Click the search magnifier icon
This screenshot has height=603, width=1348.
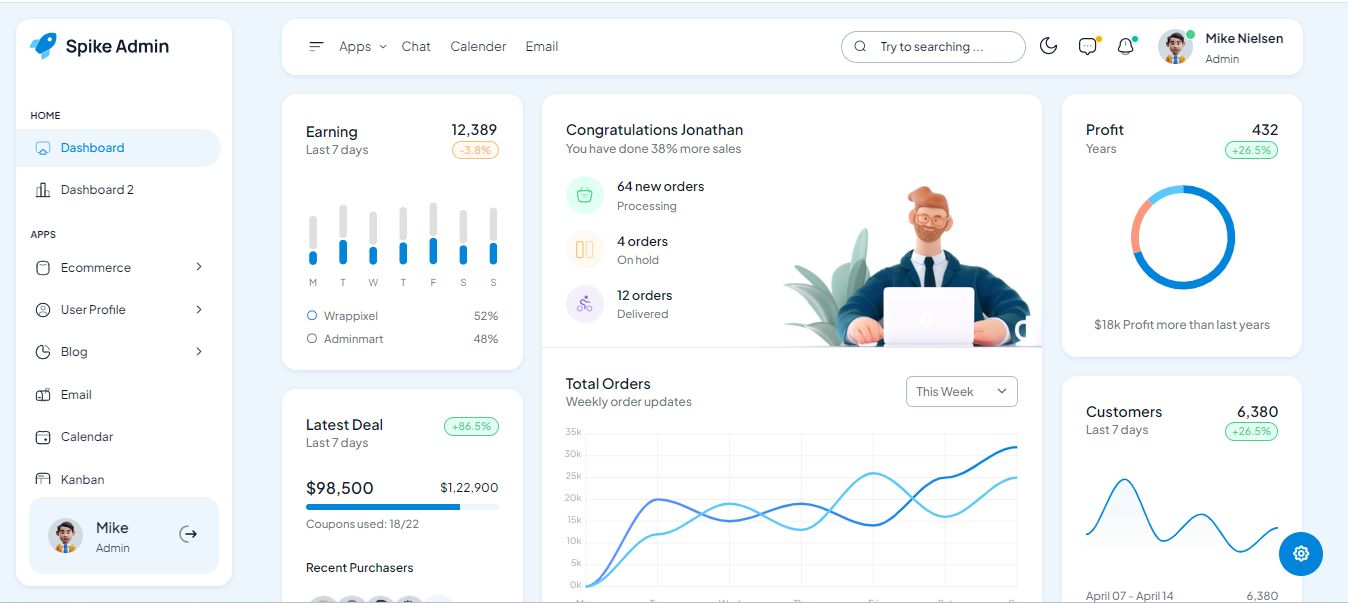(860, 46)
